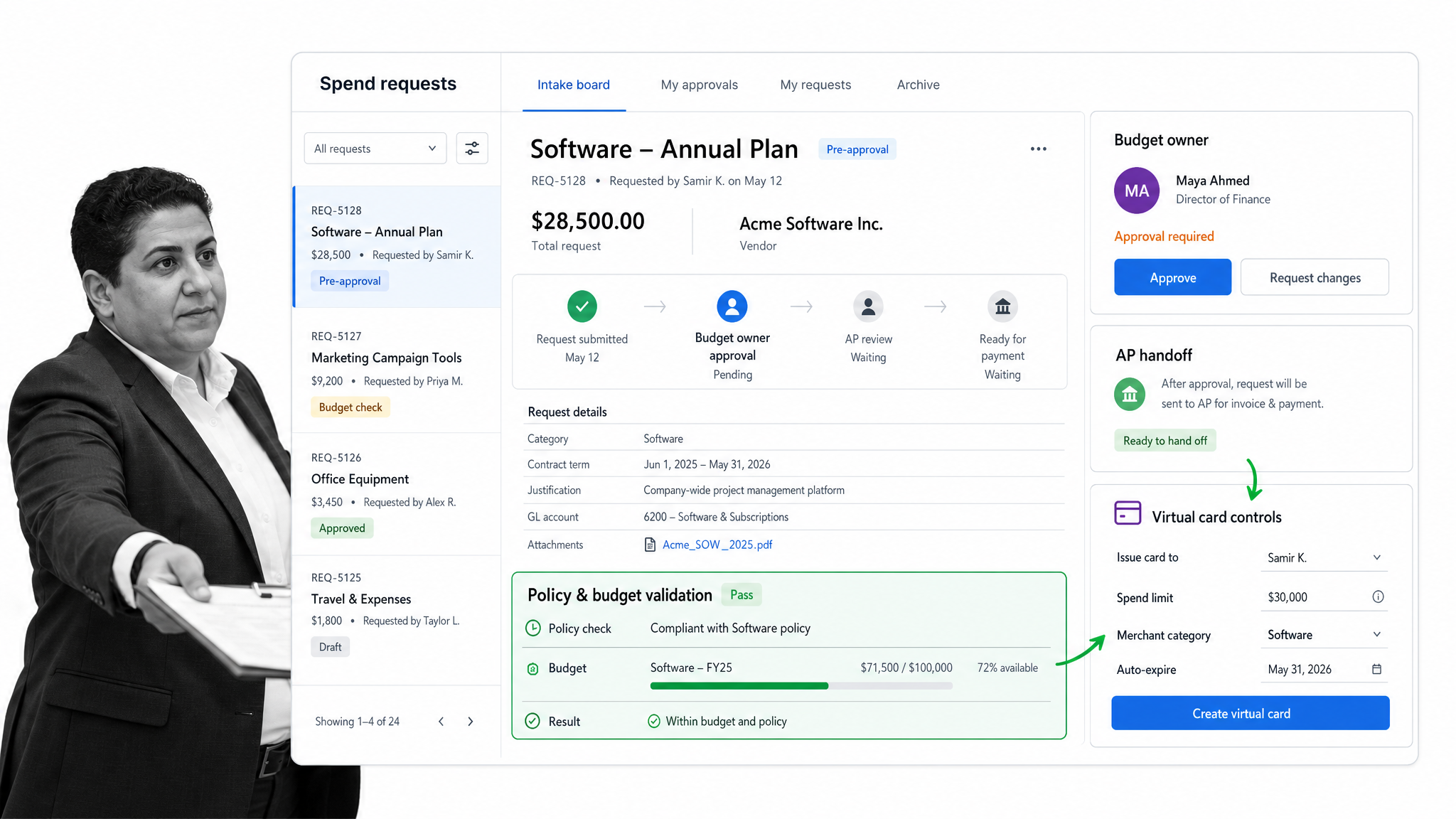1456x819 pixels.
Task: Open the Acme_SOW_2025.pdf attachment link
Action: (x=717, y=545)
